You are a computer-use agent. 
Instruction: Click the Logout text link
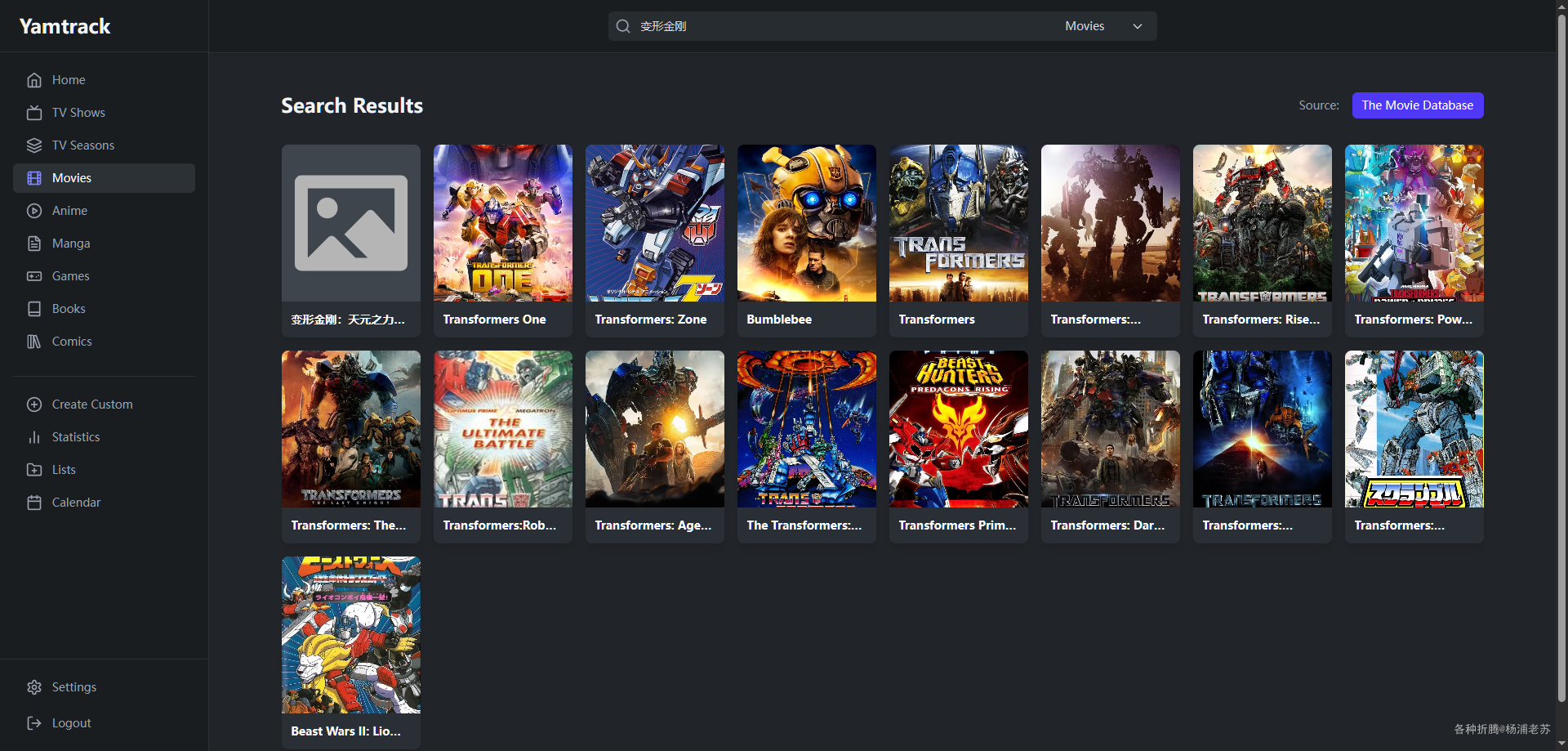(x=72, y=723)
